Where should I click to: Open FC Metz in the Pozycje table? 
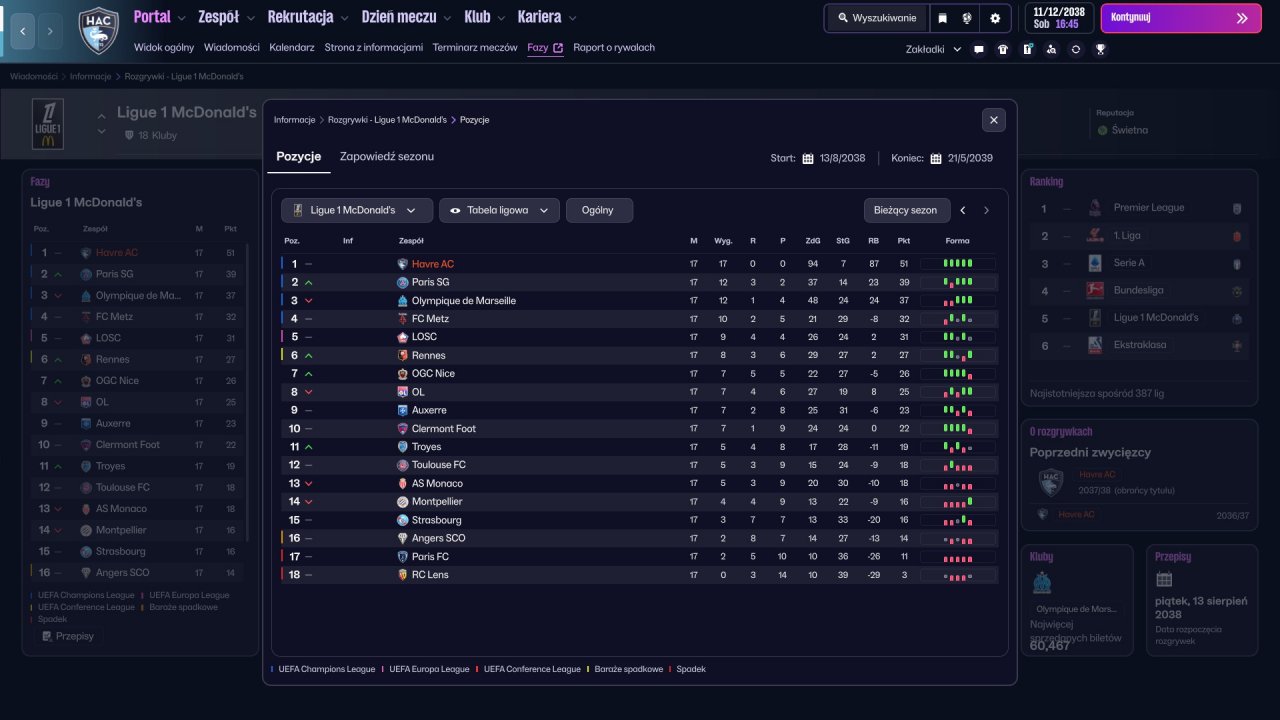430,319
